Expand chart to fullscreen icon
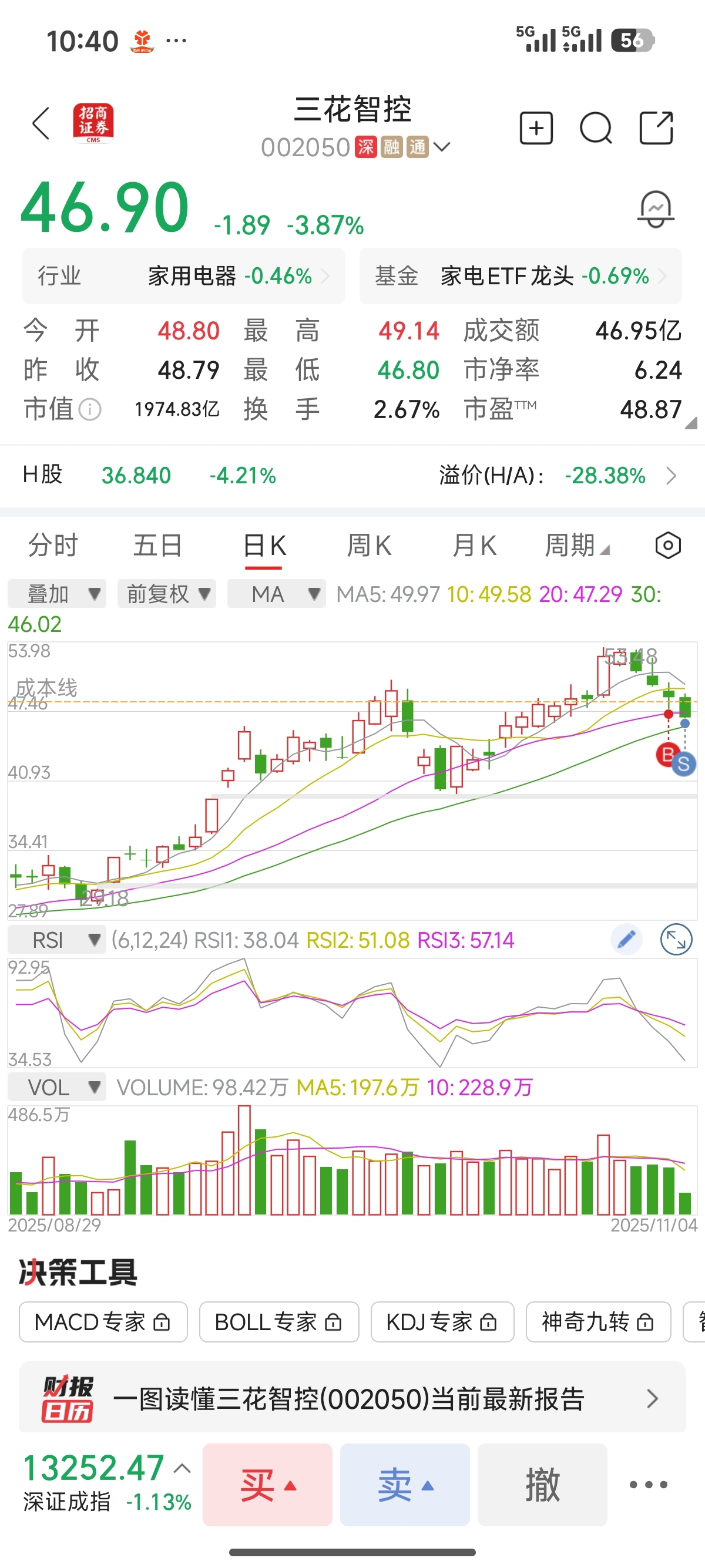The height and width of the screenshot is (1568, 705). 676,940
